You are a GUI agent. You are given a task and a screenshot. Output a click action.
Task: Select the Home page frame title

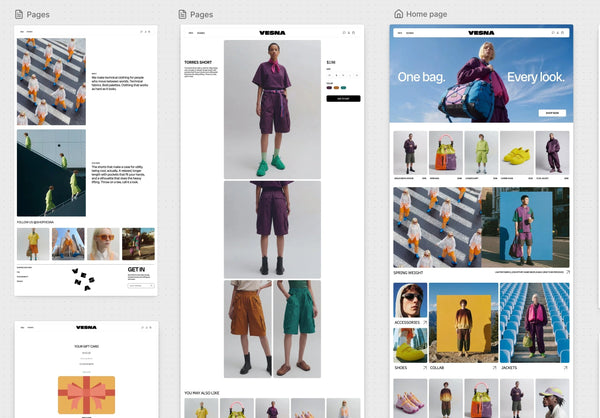coord(426,14)
